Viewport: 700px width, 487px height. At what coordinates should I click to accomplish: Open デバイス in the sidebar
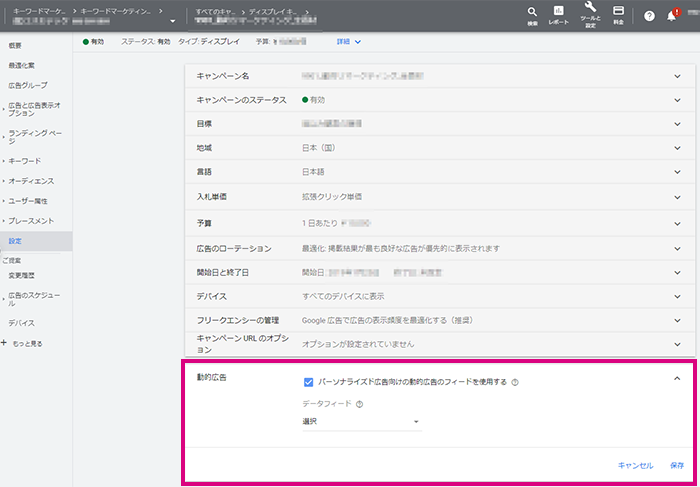click(21, 323)
